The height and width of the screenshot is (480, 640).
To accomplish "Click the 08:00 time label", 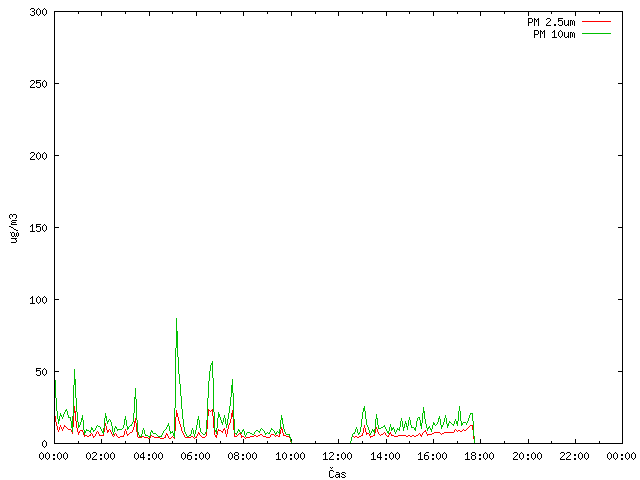I will pyautogui.click(x=243, y=456).
